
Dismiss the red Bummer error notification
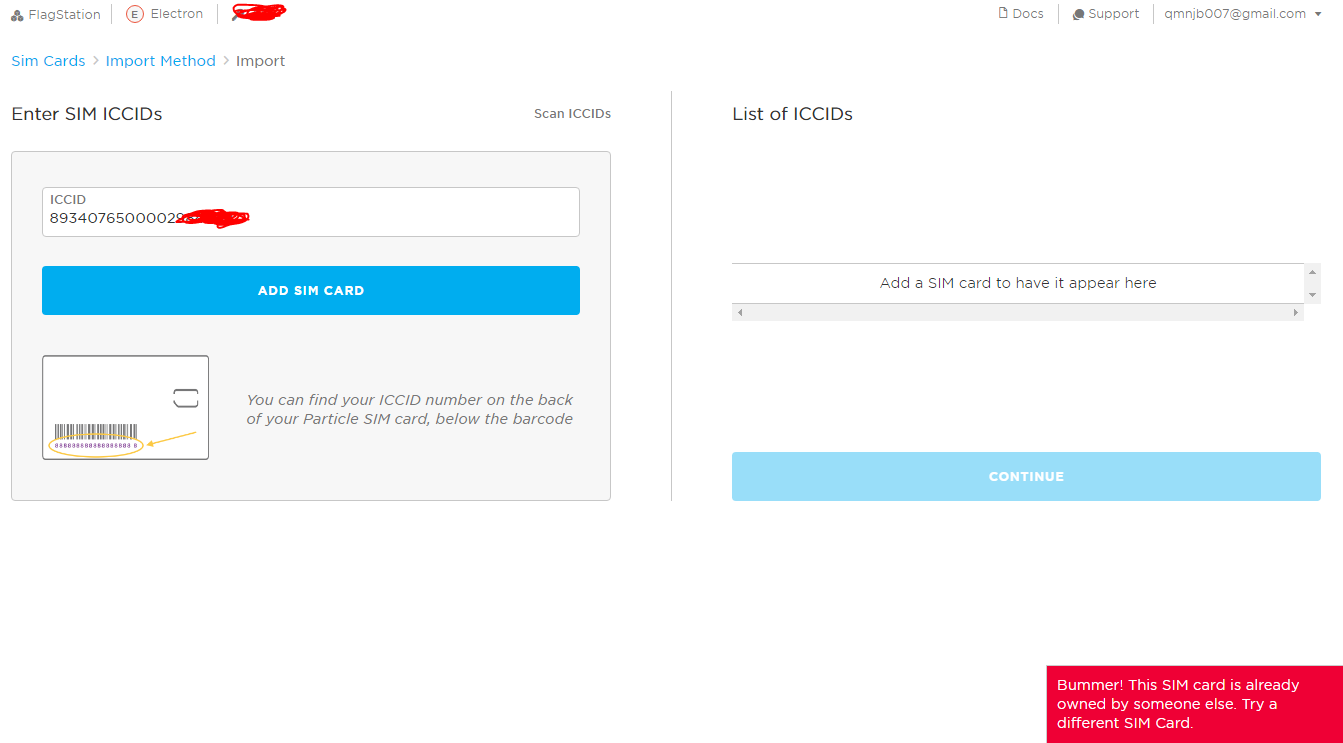(1194, 704)
